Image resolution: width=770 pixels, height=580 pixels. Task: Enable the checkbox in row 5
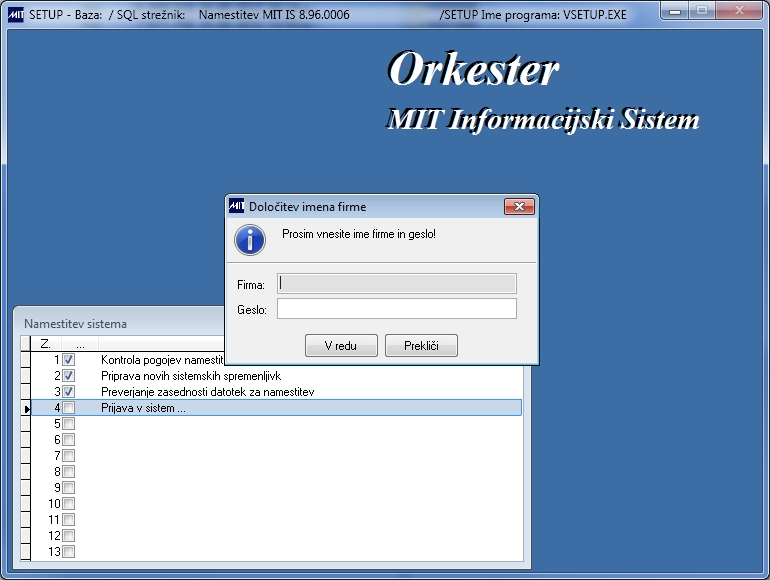coord(69,424)
